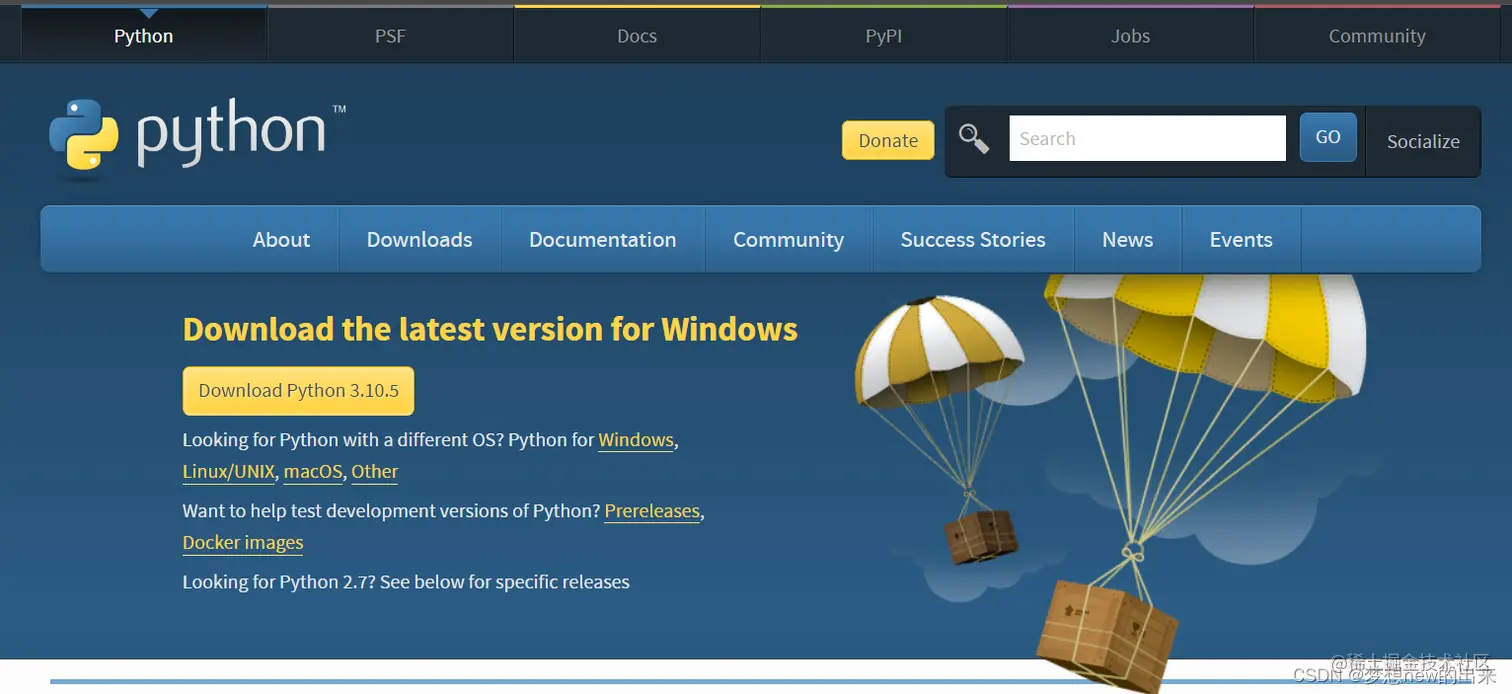
Task: Follow the macOS download link
Action: click(x=313, y=472)
